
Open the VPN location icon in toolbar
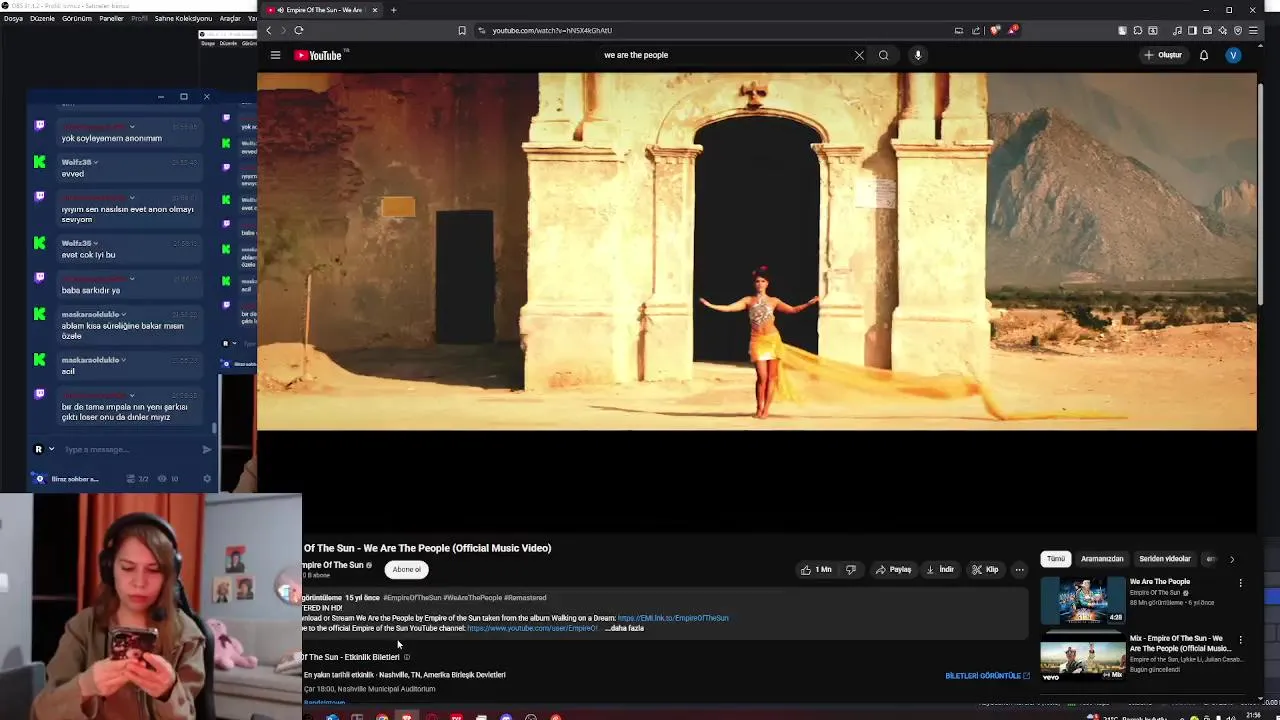(x=1238, y=30)
